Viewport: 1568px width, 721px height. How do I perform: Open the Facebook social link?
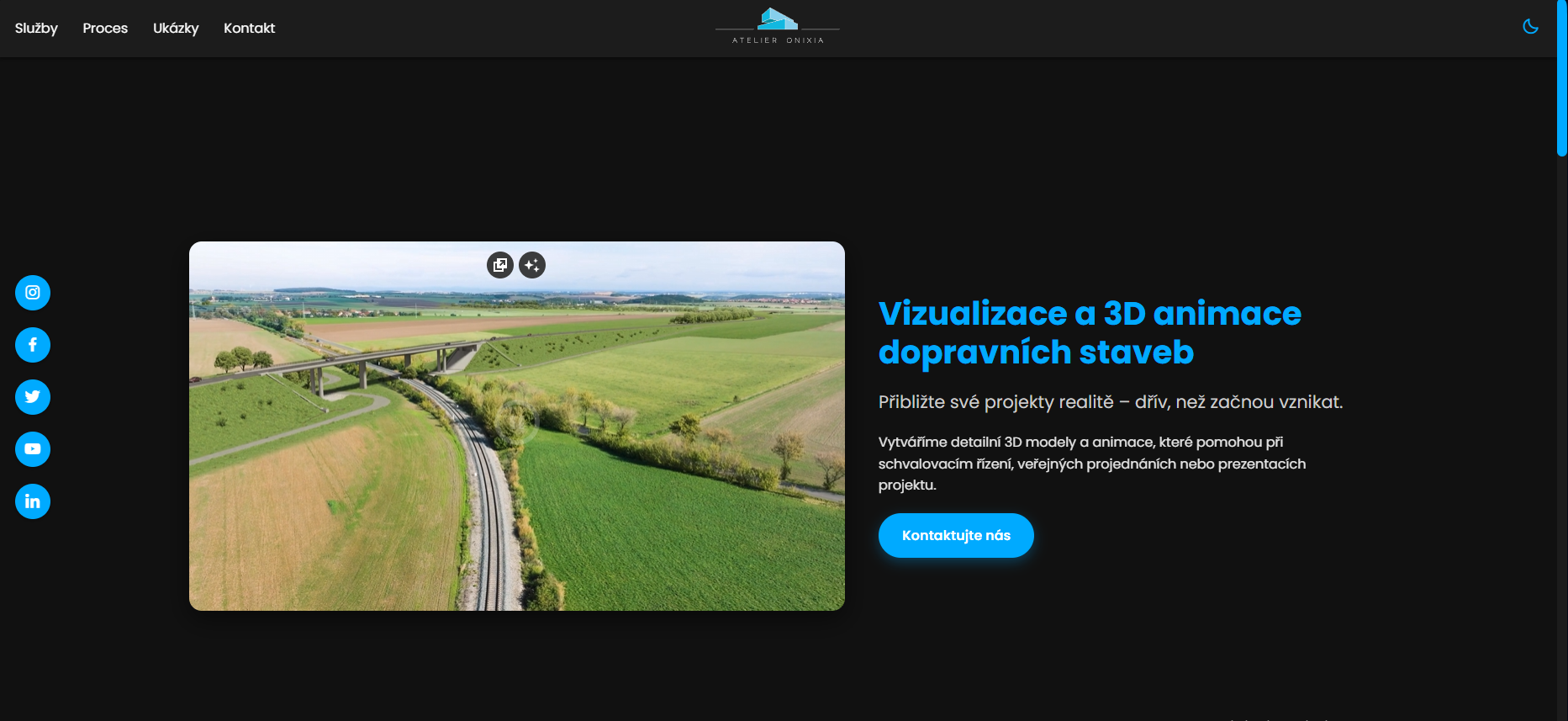point(33,345)
